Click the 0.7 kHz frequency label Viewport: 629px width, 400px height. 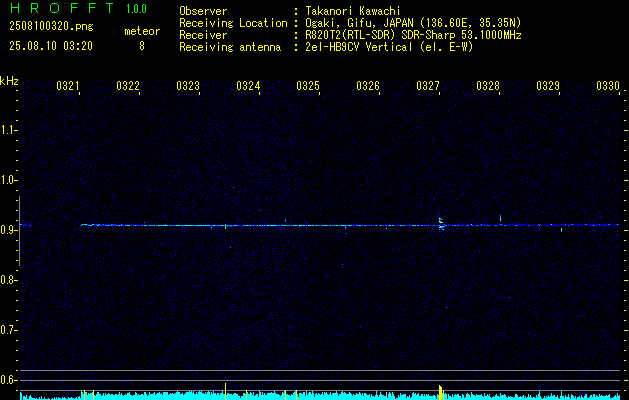(x=8, y=330)
